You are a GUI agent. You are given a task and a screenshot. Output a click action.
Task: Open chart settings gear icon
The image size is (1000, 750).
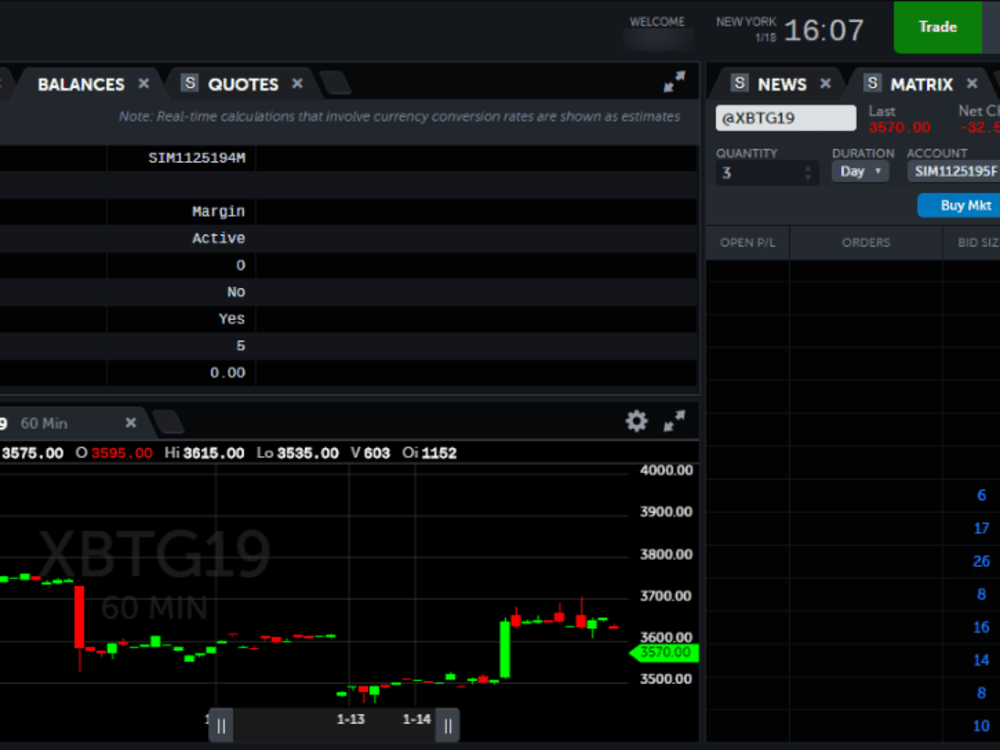tap(636, 421)
